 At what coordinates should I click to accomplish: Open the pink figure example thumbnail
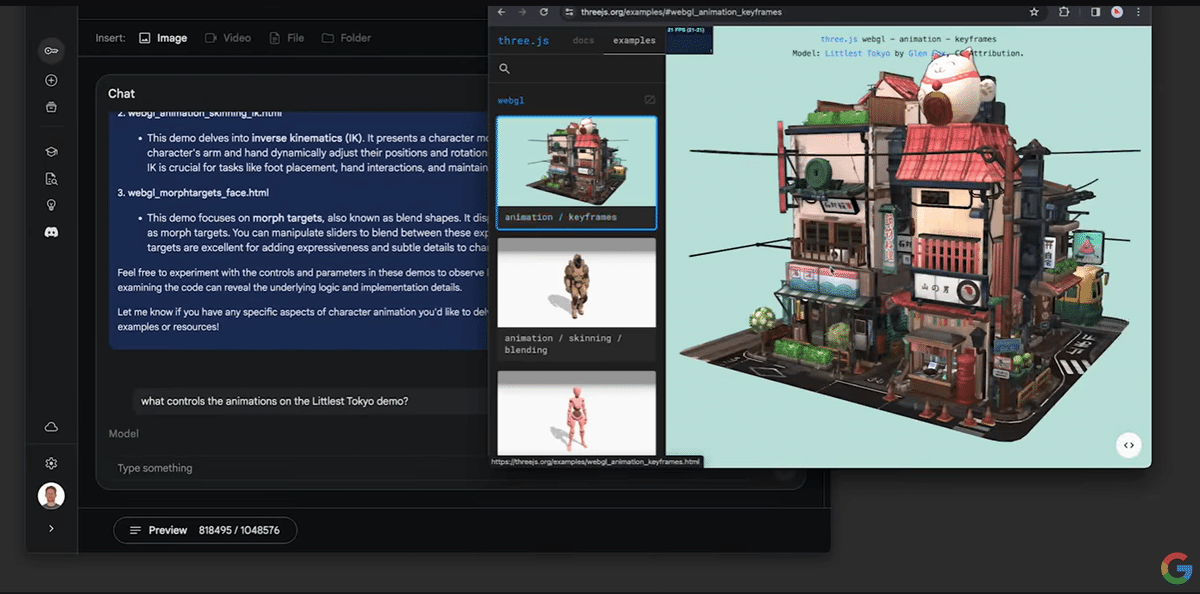tap(577, 414)
